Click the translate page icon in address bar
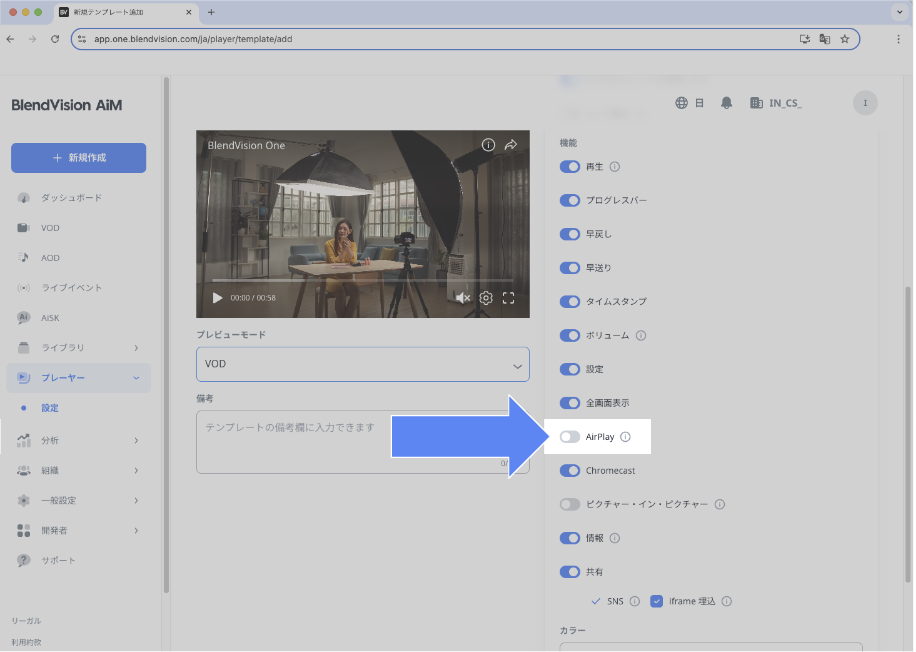 click(x=825, y=39)
